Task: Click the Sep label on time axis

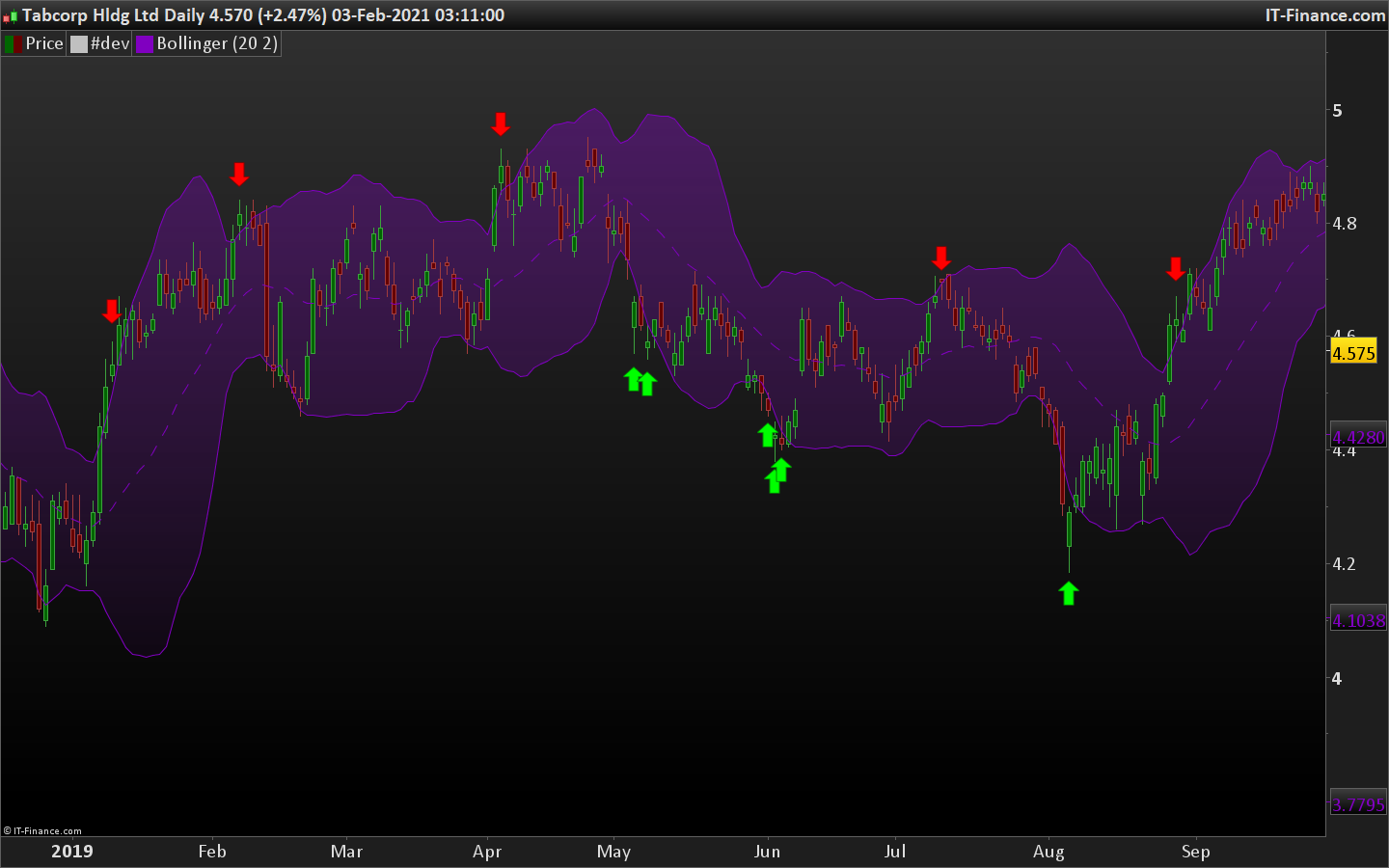Action: [1195, 852]
